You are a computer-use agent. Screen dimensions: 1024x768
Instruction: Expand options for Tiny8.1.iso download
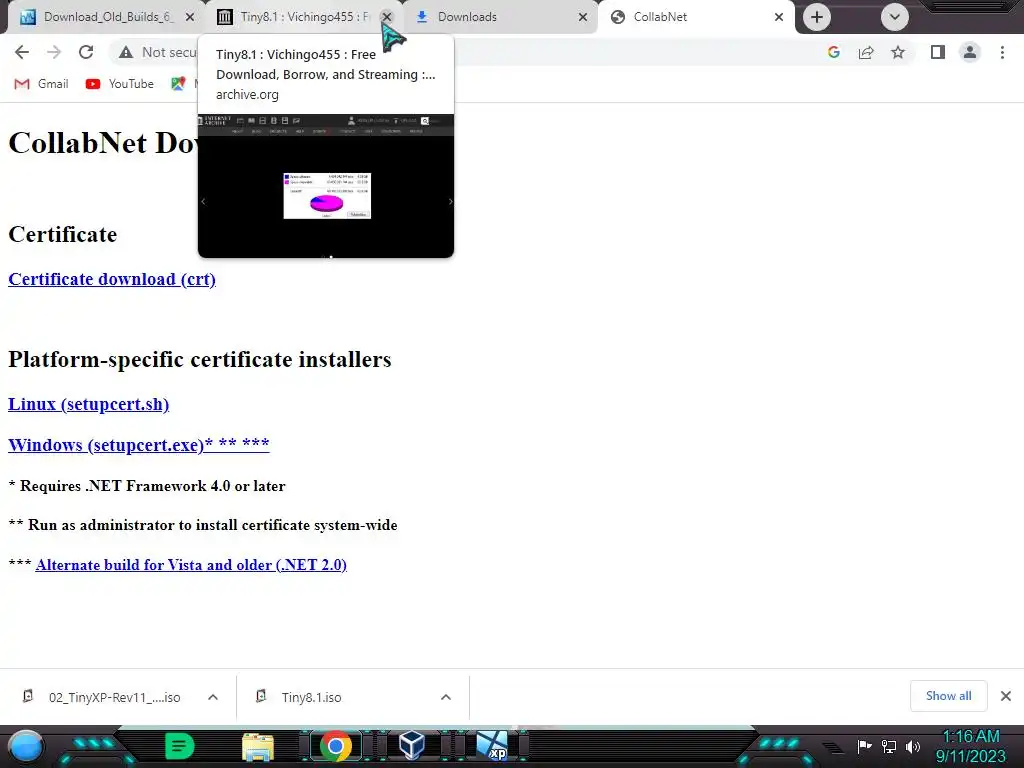pos(445,697)
